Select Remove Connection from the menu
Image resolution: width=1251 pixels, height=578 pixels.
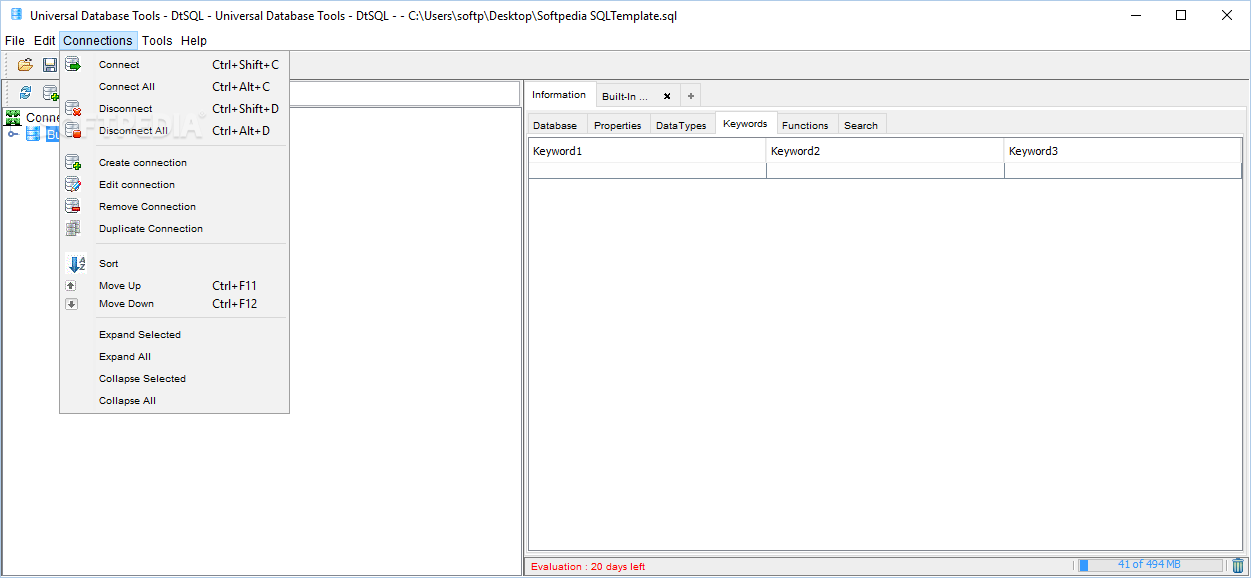[174, 207]
